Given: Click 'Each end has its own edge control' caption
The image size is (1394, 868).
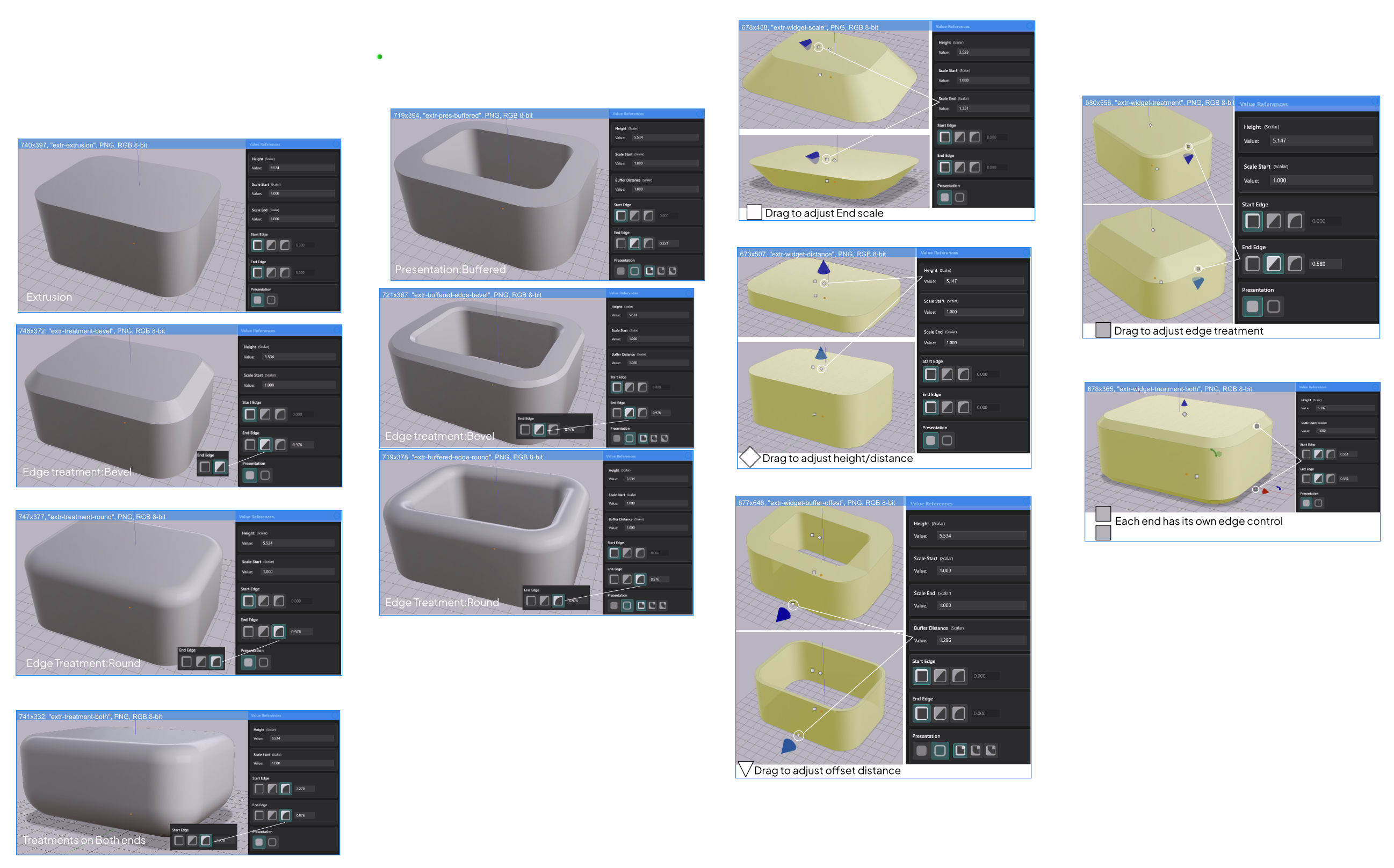Looking at the screenshot, I should [1198, 521].
